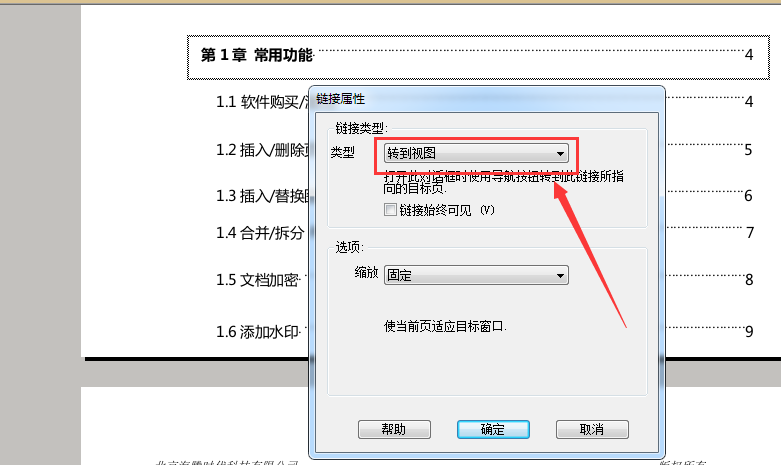The height and width of the screenshot is (465, 781).
Task: Click the 1.1 软件购买 contents entry
Action: tap(262, 102)
